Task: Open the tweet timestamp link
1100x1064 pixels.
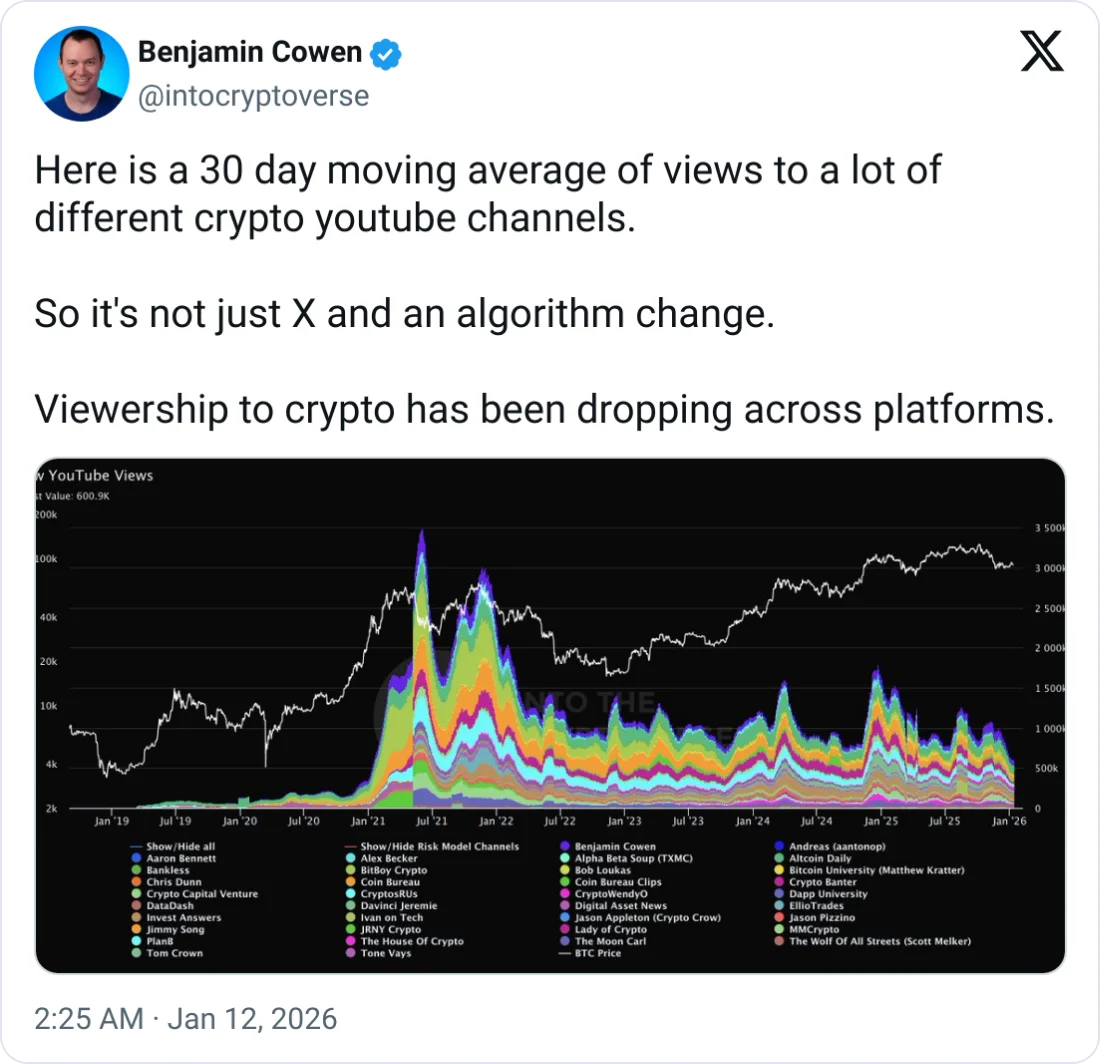Action: click(x=186, y=1019)
